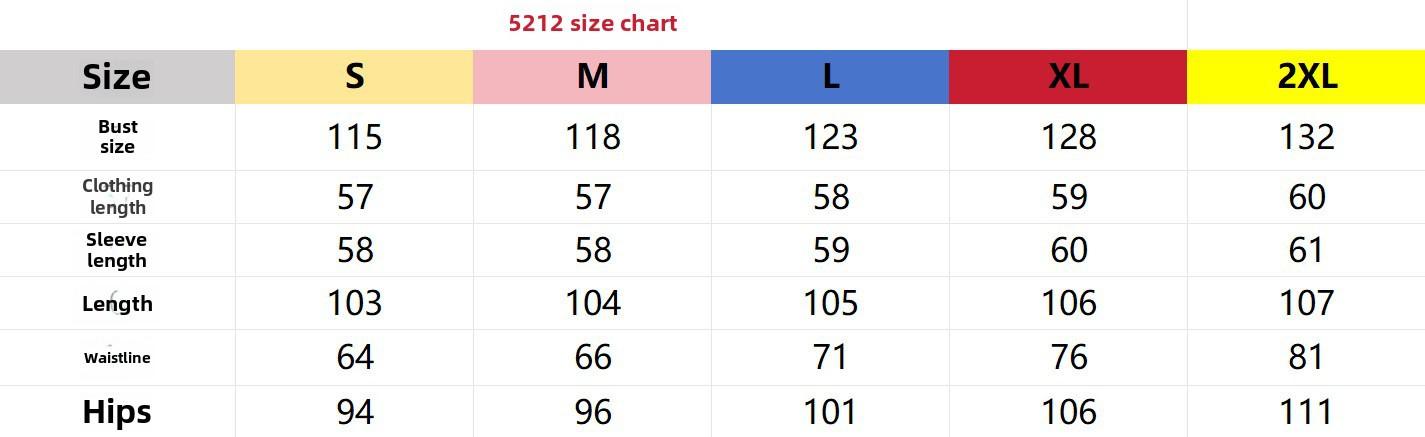This screenshot has height=437, width=1425.
Task: Click the Waistline row label
Action: coord(117,357)
